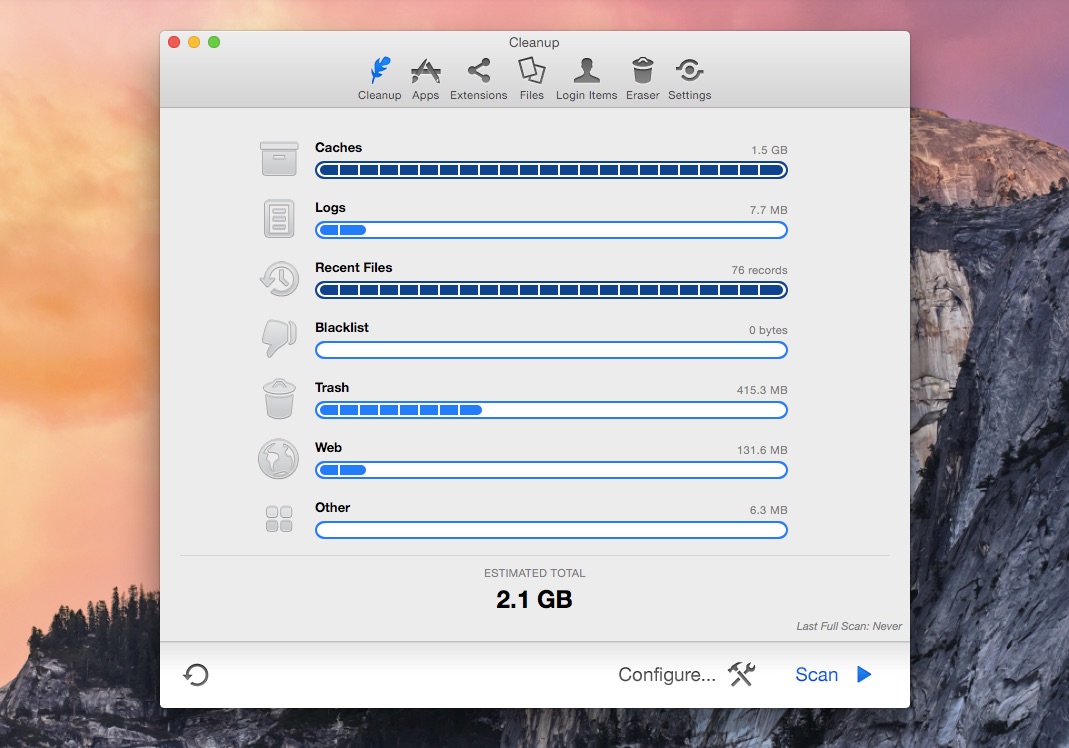
Task: Click the Other progress bar
Action: click(551, 530)
